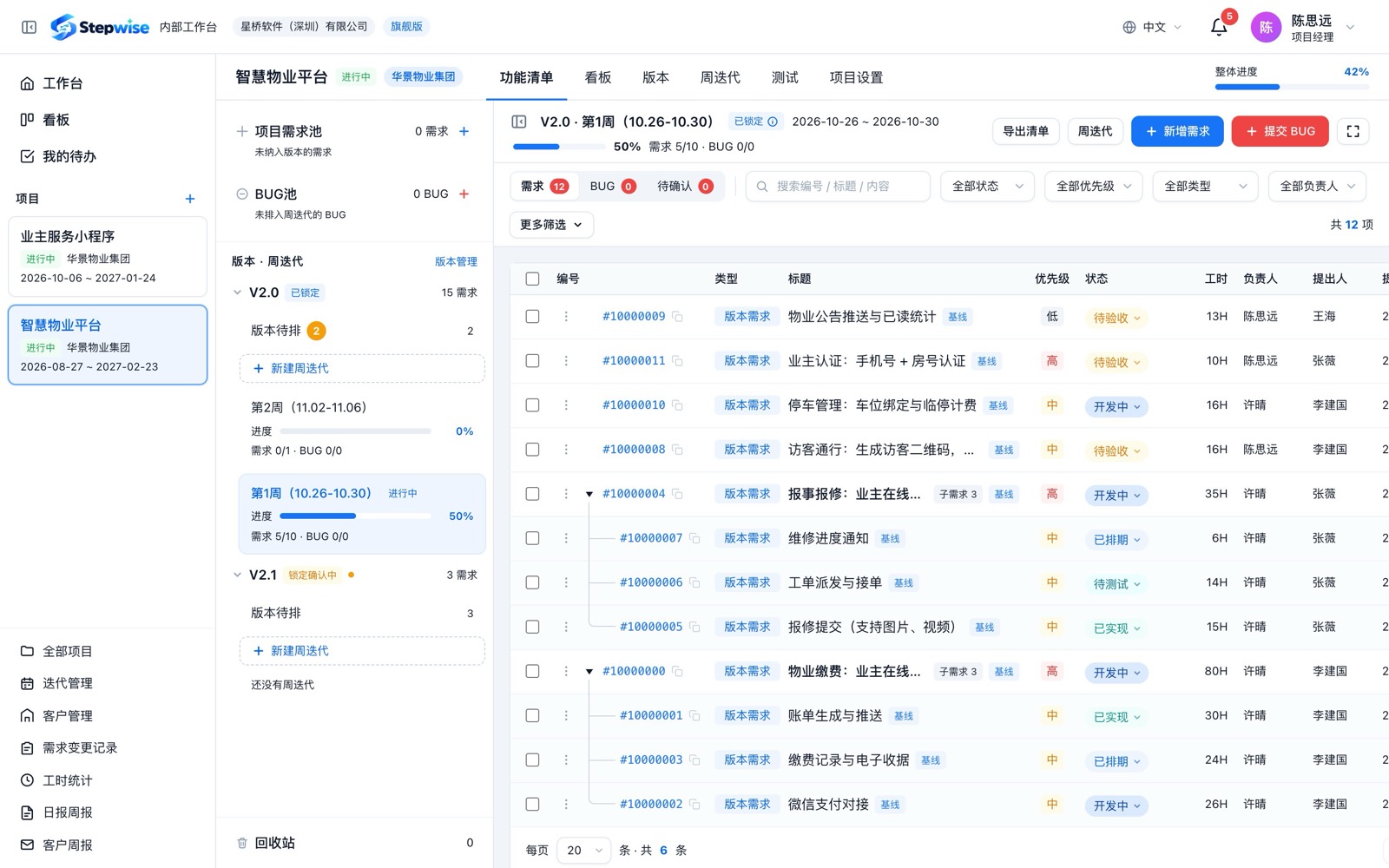Check the row #10000010 checkbox
This screenshot has width=1389, height=868.
coord(533,405)
